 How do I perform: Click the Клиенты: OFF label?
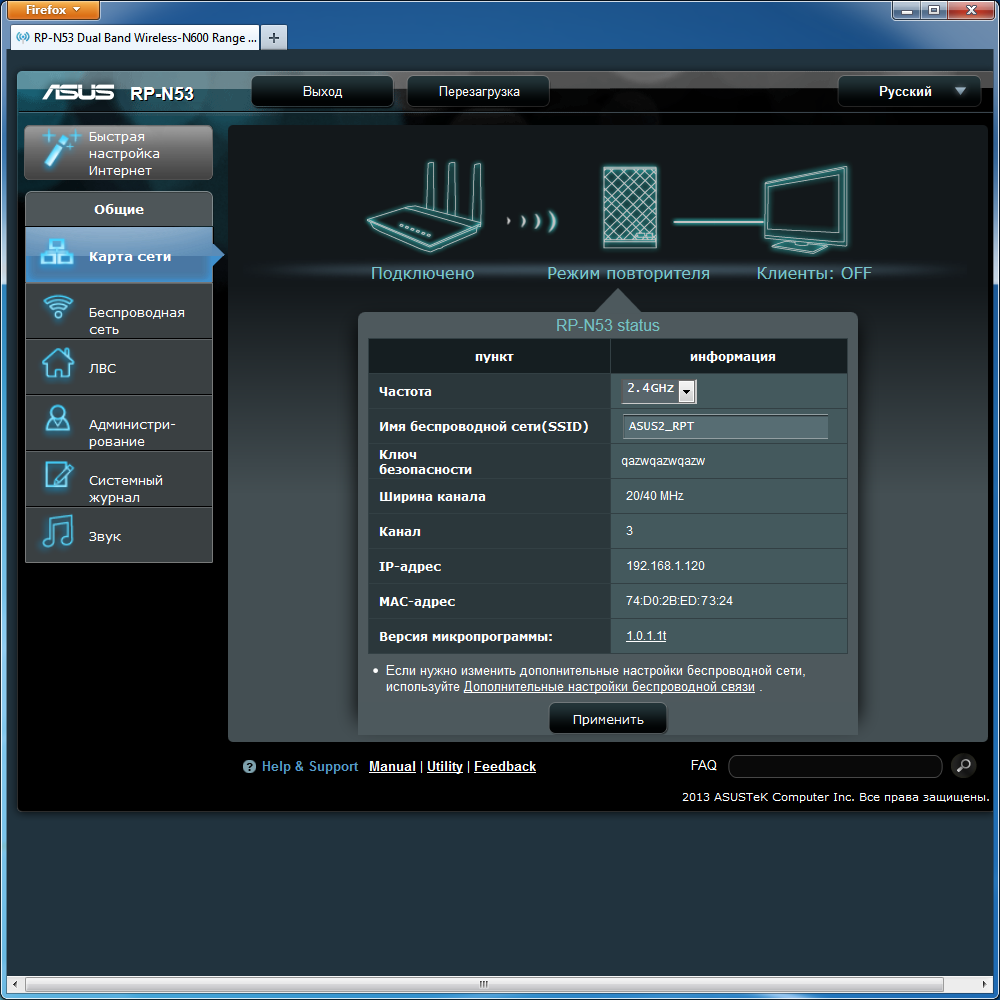[814, 273]
